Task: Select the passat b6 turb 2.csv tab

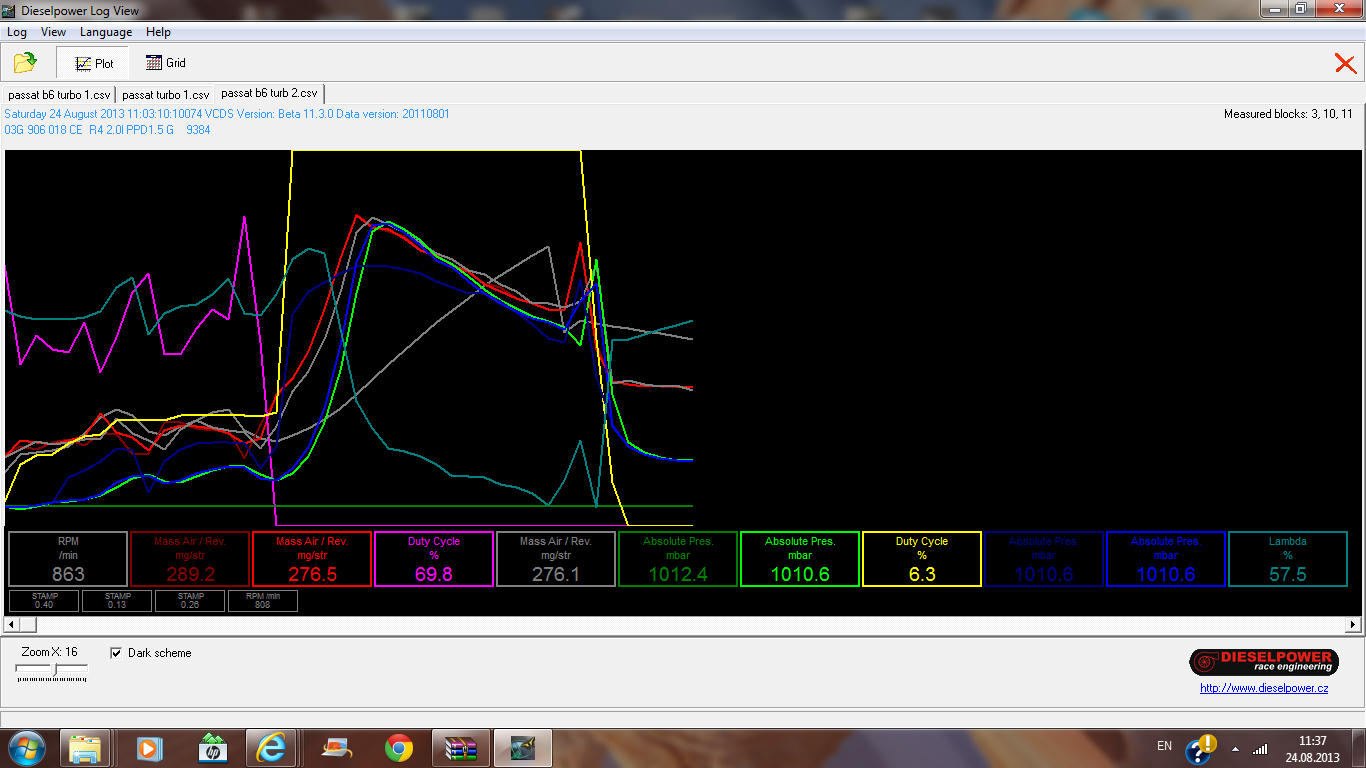Action: point(268,93)
